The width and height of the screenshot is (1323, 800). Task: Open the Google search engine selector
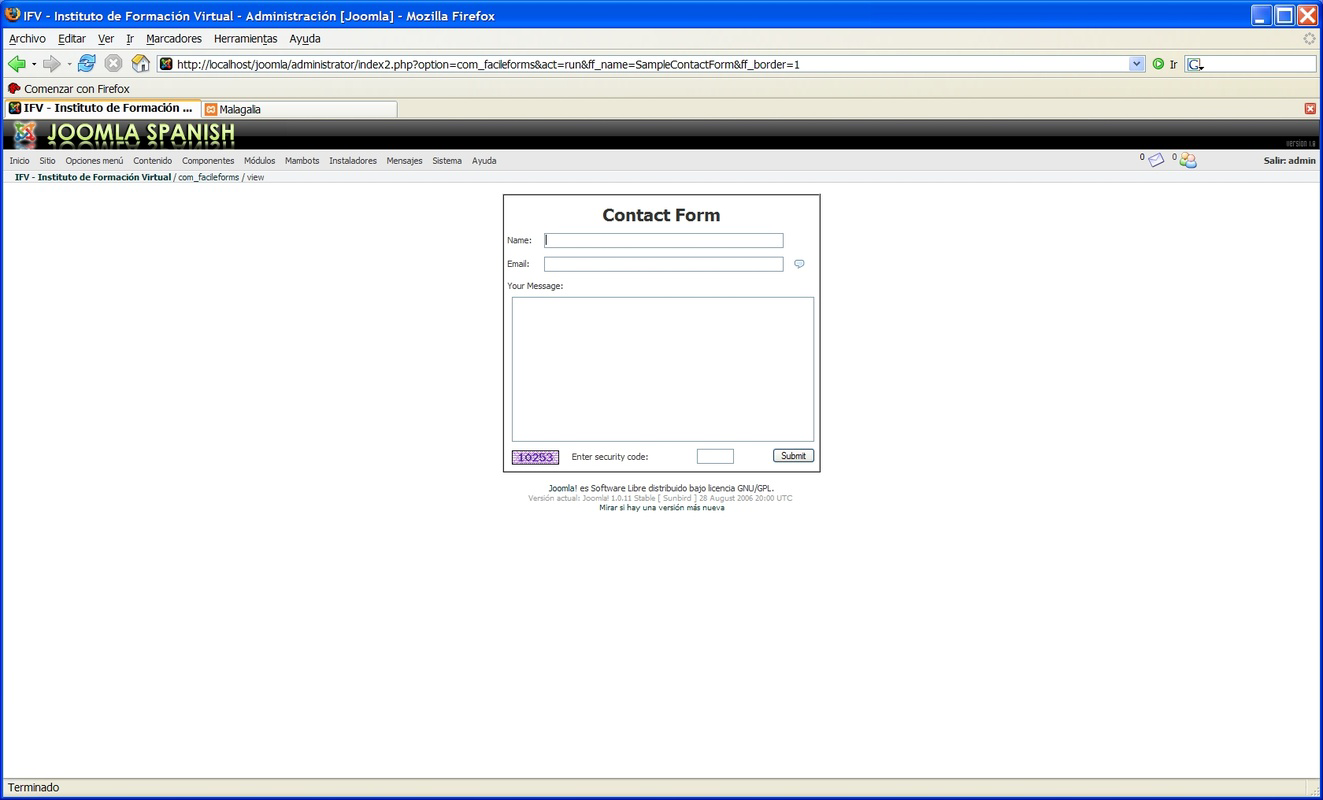(x=1195, y=64)
